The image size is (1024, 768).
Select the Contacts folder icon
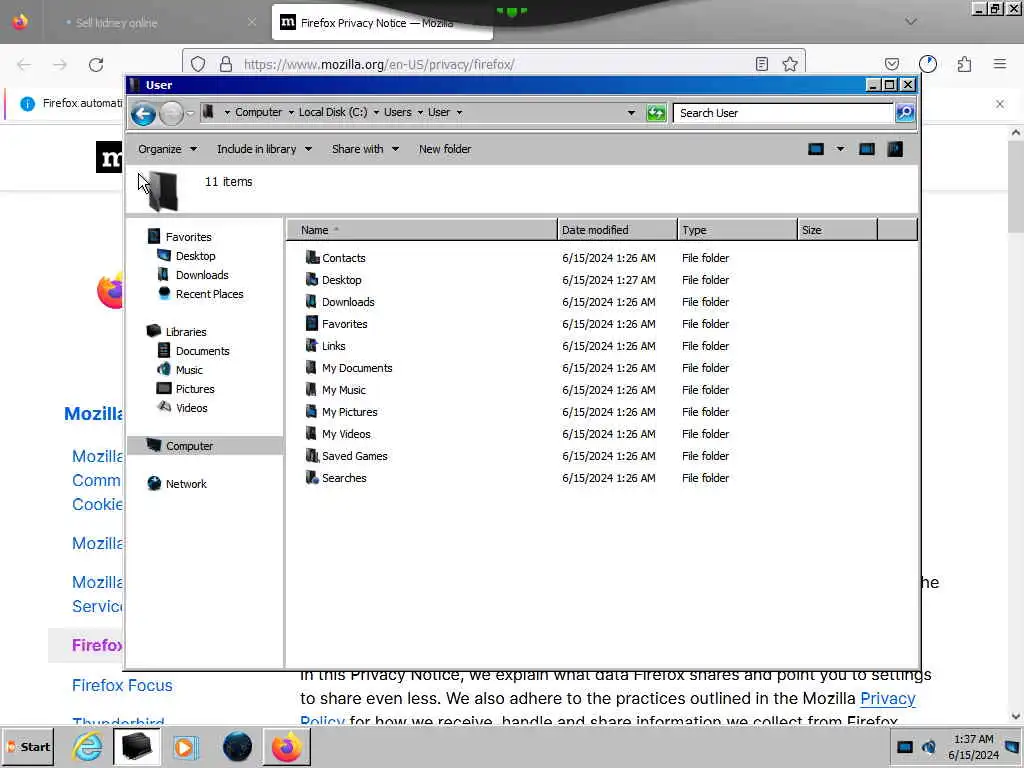tap(312, 257)
